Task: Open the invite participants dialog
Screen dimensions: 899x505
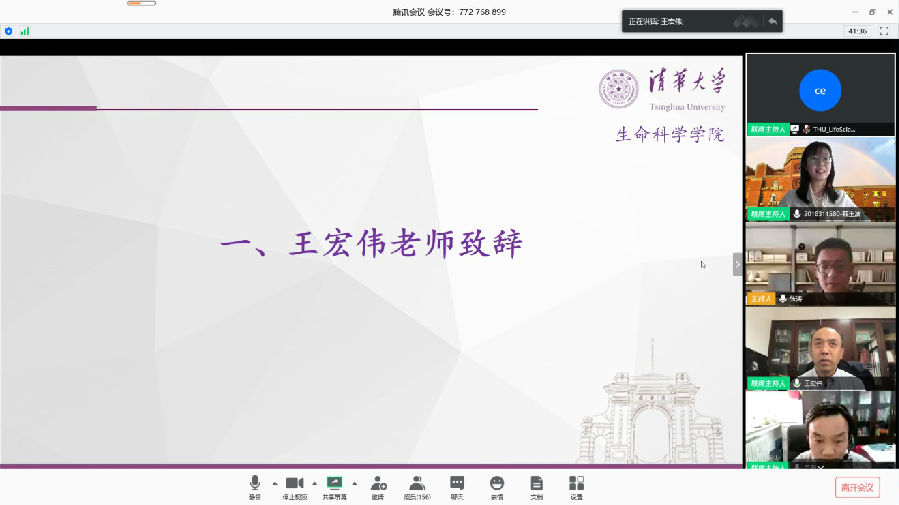Action: click(x=377, y=486)
